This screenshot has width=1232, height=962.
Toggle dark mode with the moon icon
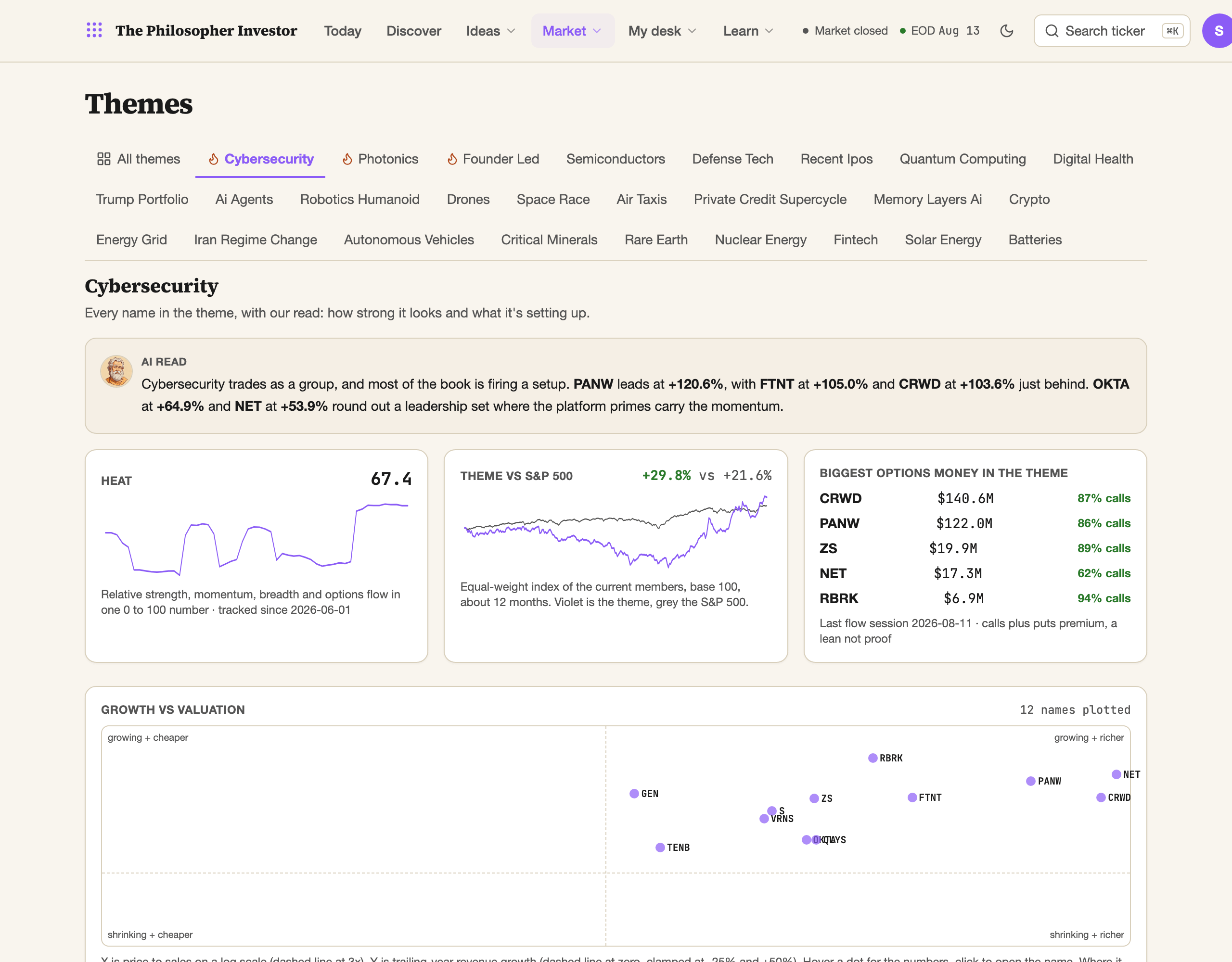click(1006, 30)
